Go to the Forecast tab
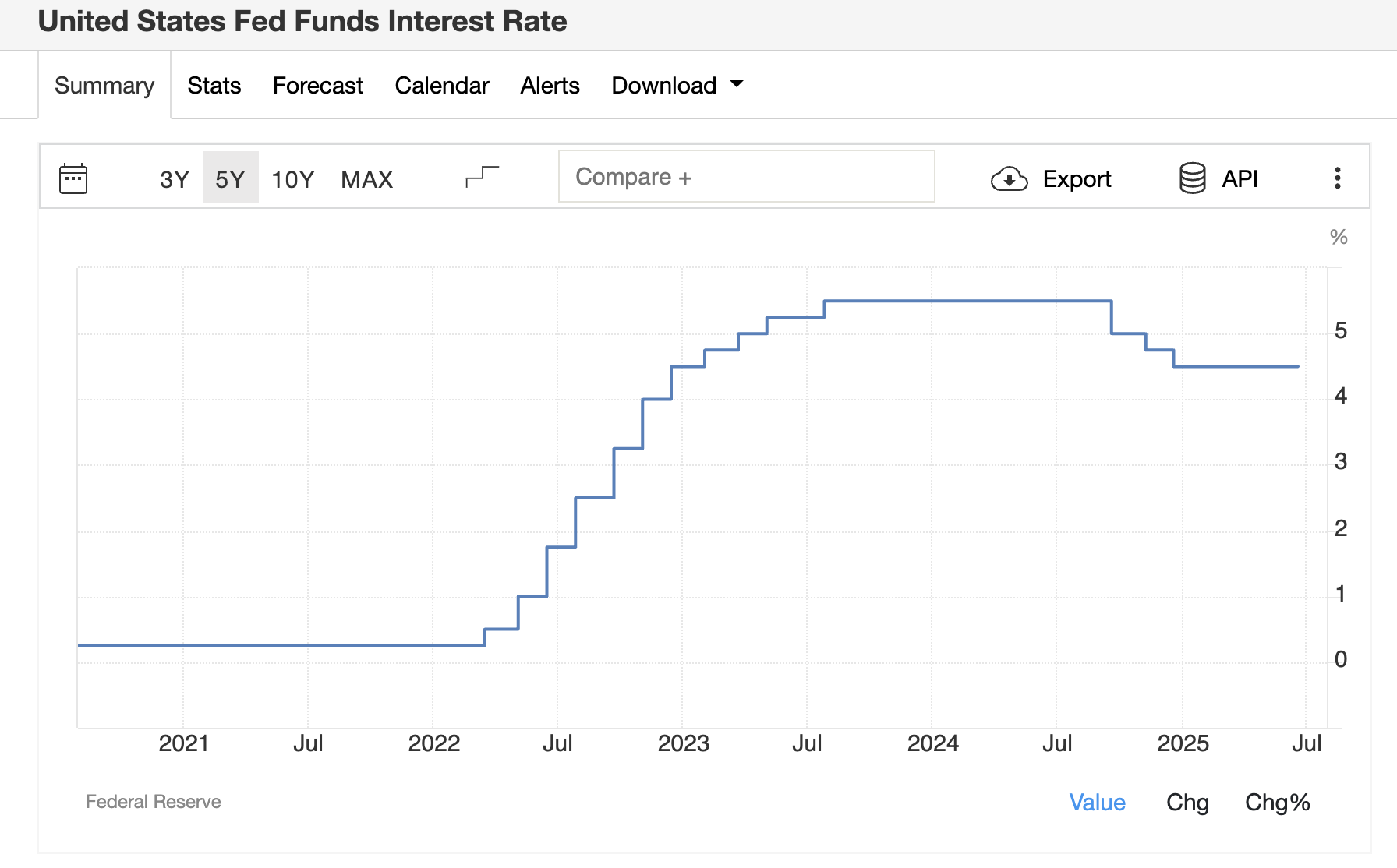The image size is (1397, 868). point(318,85)
